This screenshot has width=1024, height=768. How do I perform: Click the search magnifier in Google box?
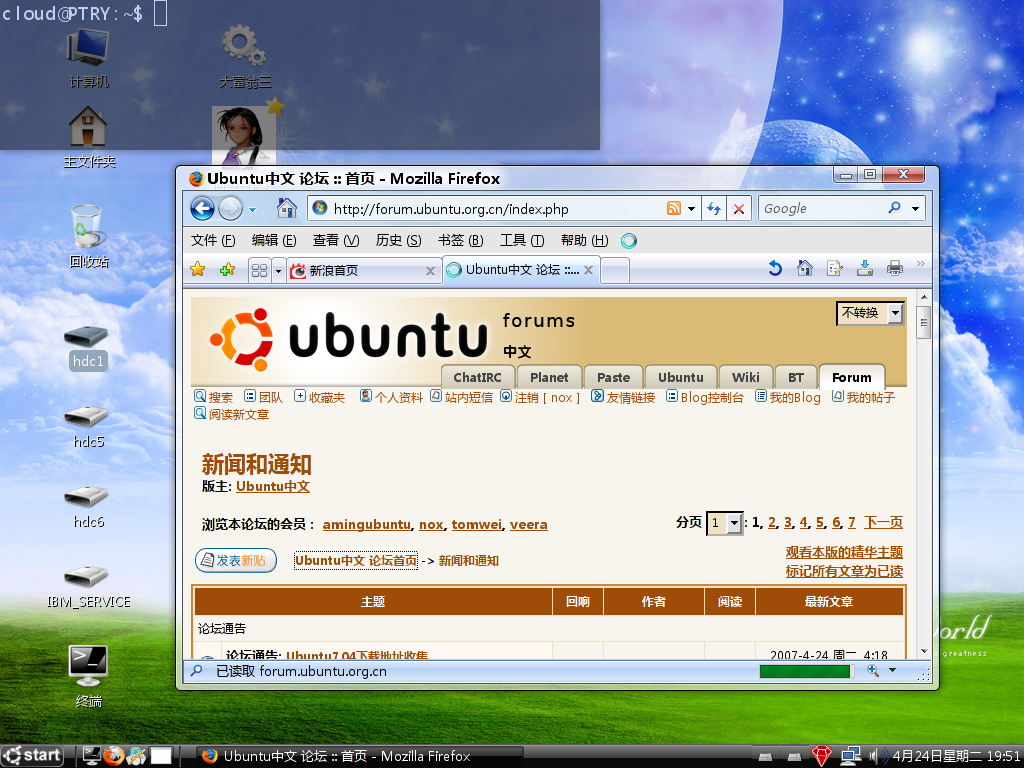point(895,208)
